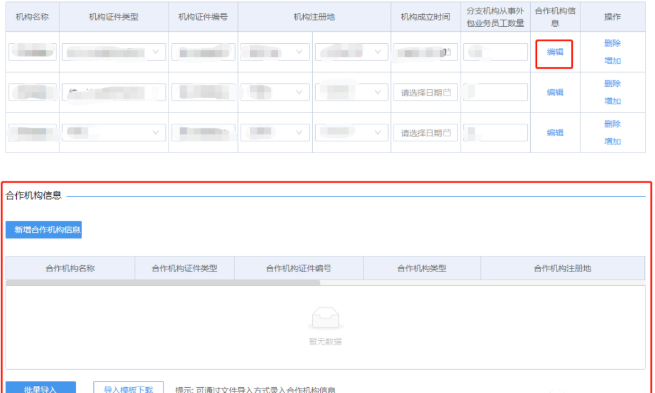Open calendar icon in third row date field

point(447,133)
